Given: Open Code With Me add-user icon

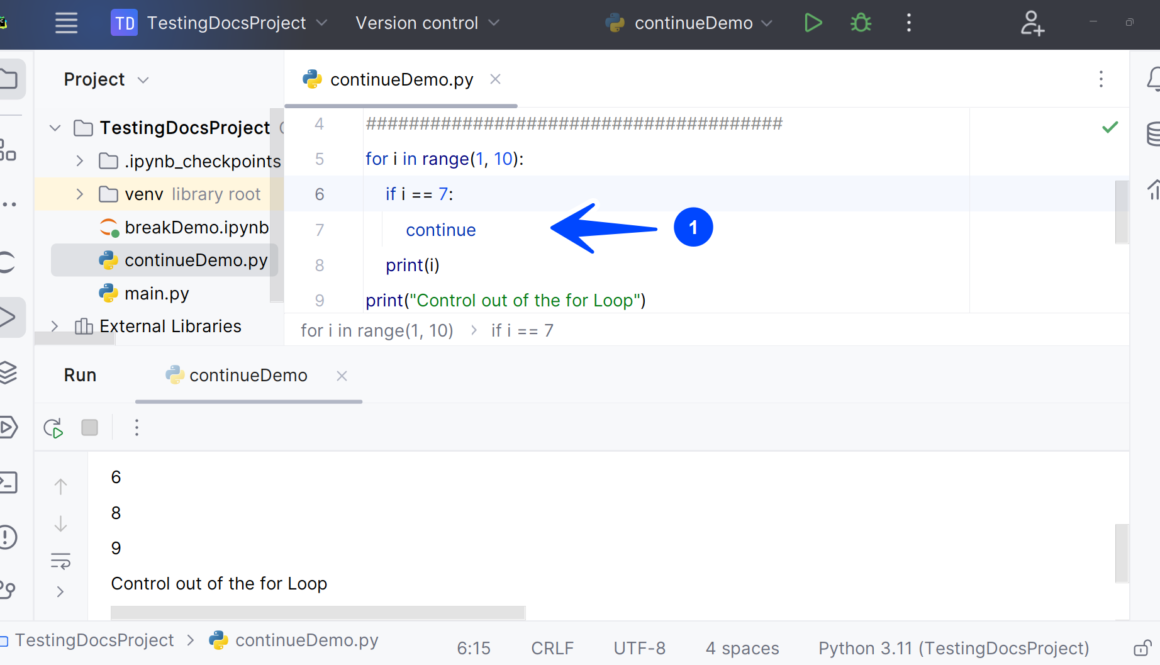Looking at the screenshot, I should point(1032,23).
